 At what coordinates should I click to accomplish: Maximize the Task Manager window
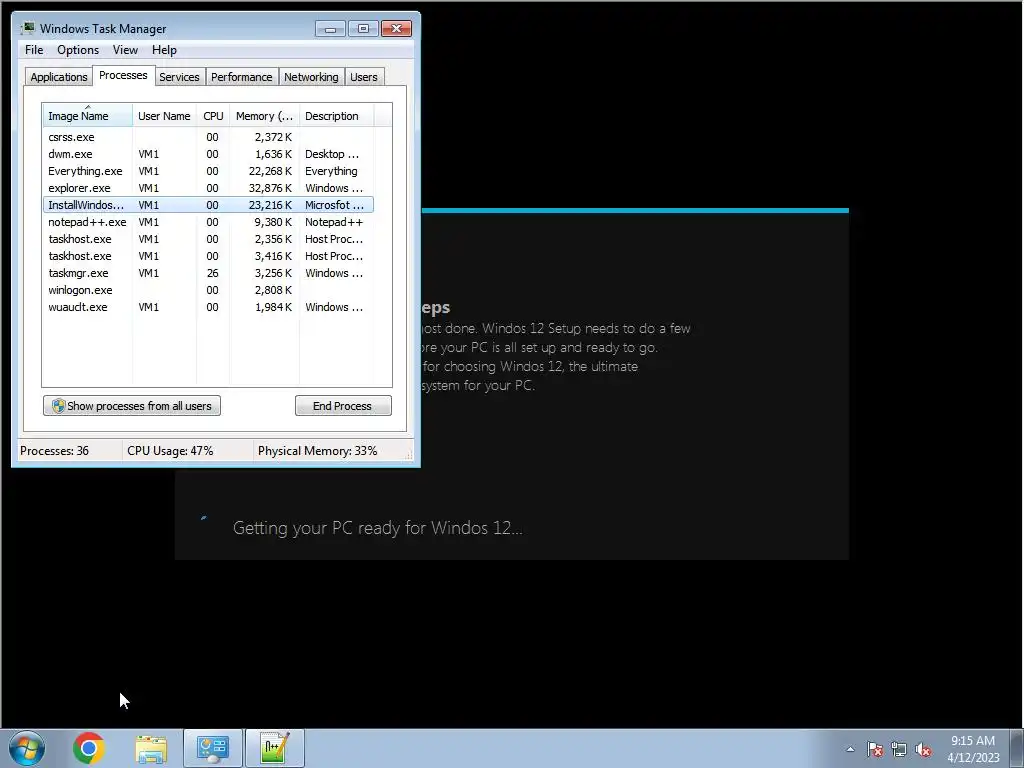[363, 29]
